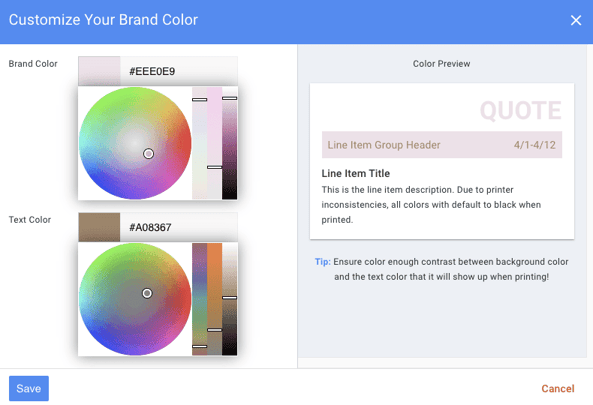Viewport: 593px width, 405px height.
Task: Click the Brand Color wheel picker handle
Action: pos(148,154)
